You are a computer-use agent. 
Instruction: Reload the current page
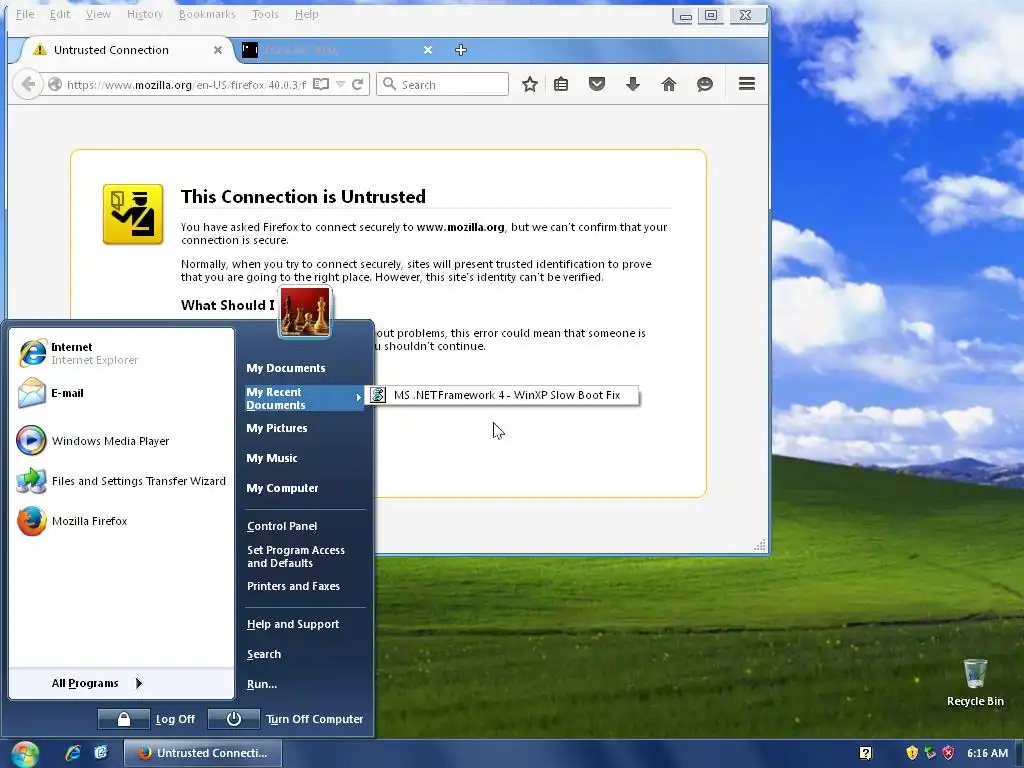tap(357, 84)
